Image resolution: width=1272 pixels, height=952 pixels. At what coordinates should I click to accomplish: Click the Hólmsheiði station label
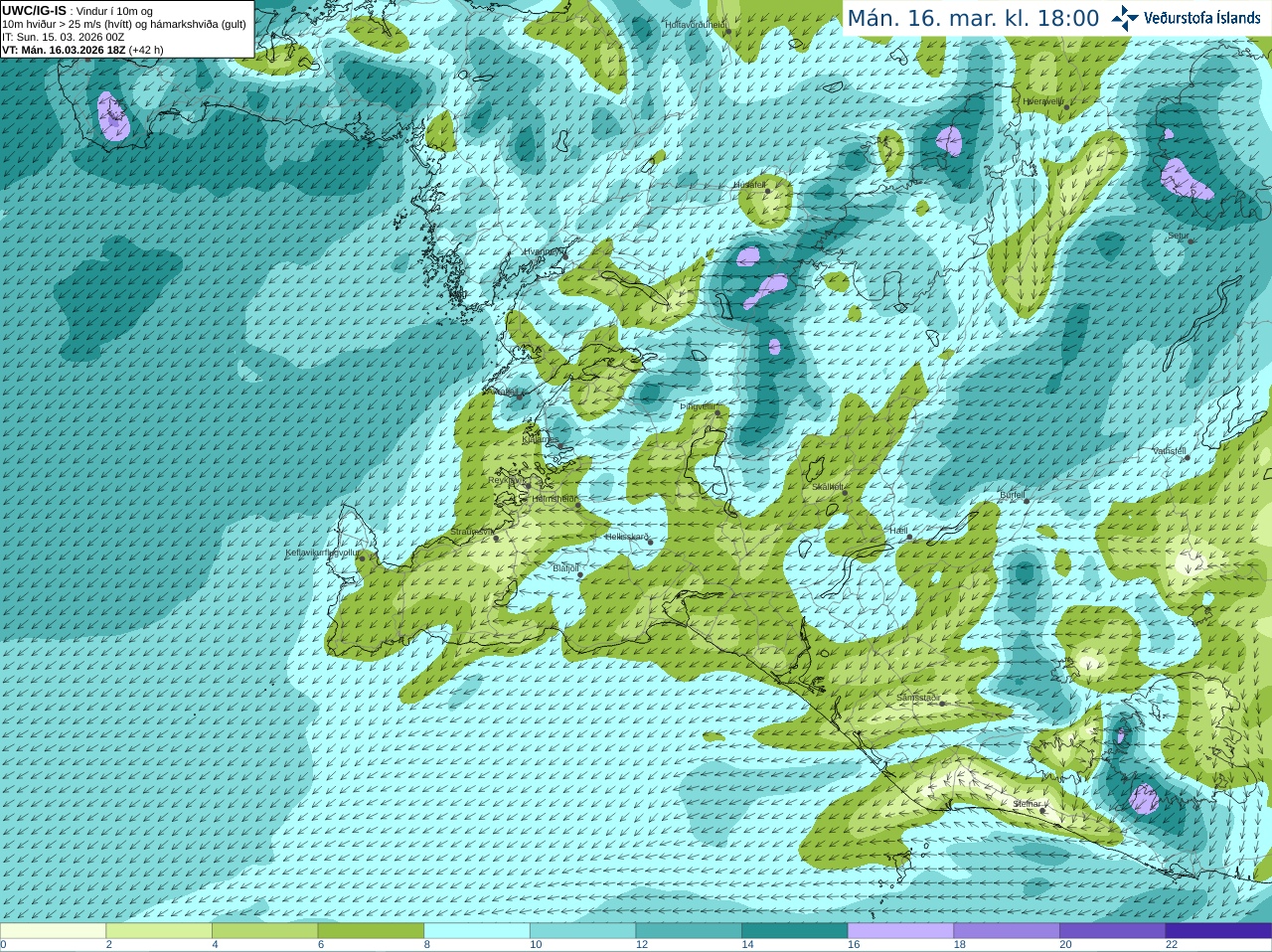[x=555, y=499]
